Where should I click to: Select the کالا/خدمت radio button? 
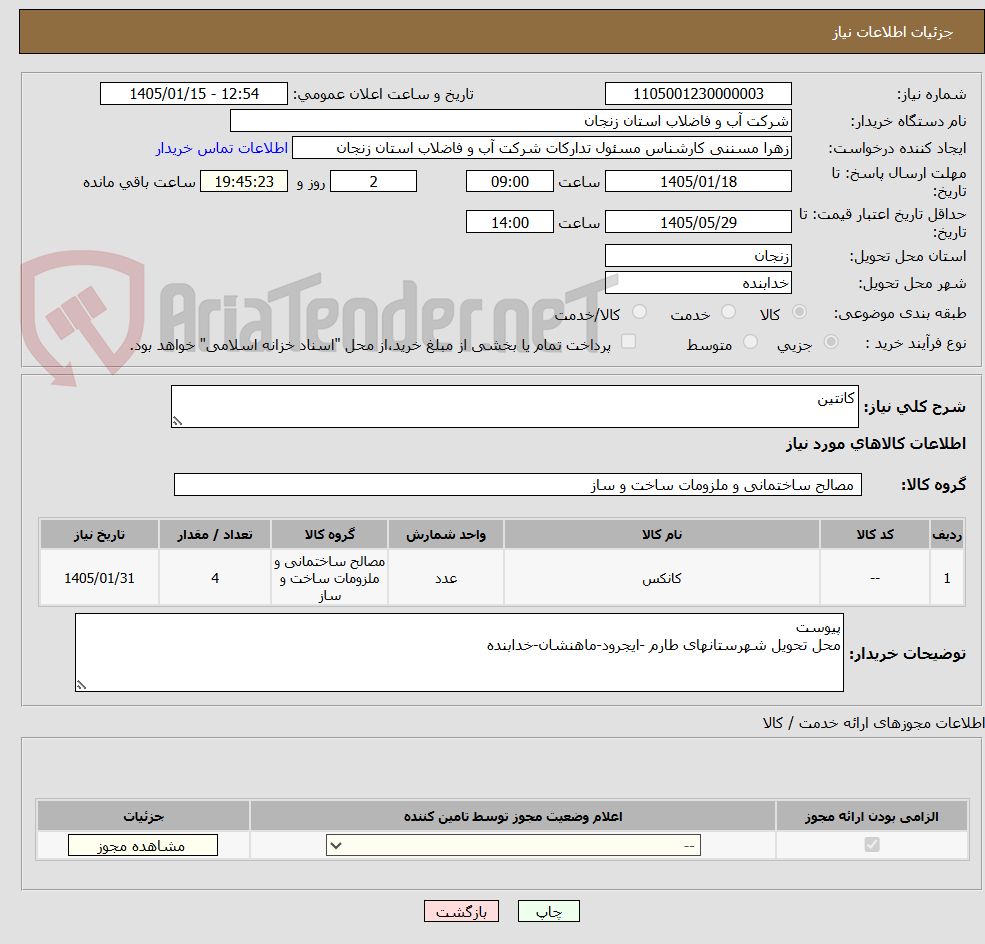tap(639, 312)
